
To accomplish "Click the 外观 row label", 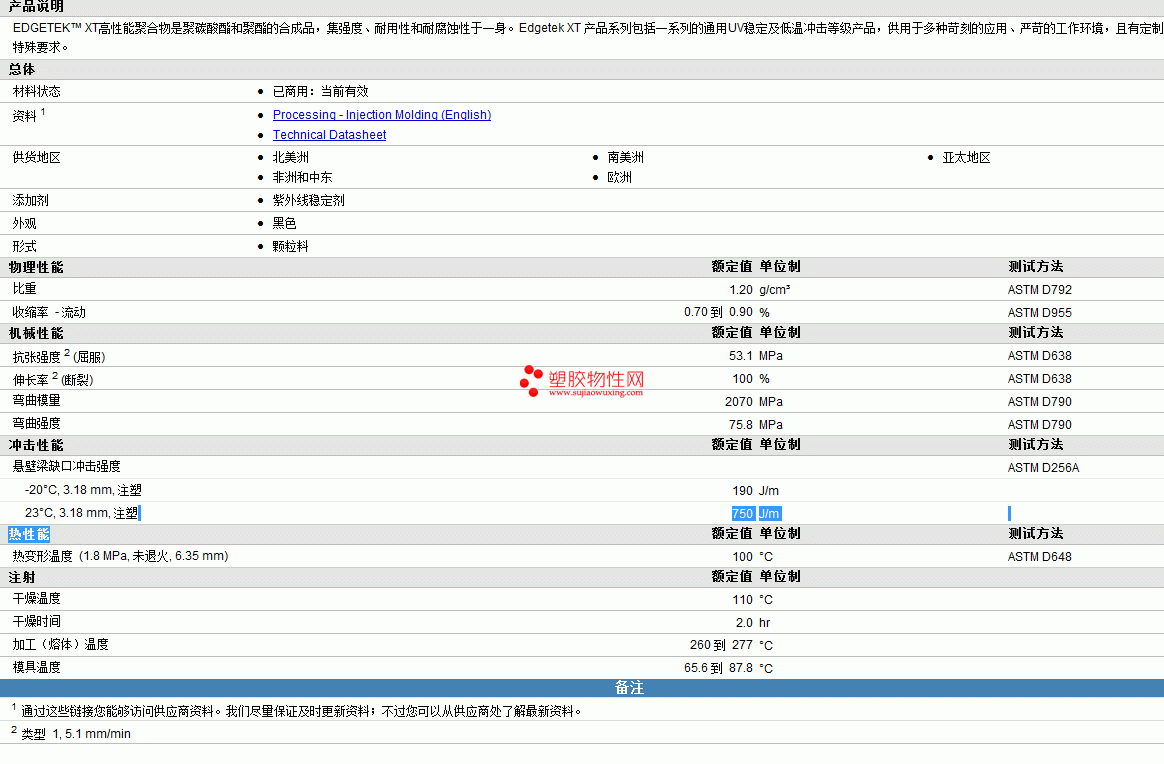I will click(x=24, y=223).
